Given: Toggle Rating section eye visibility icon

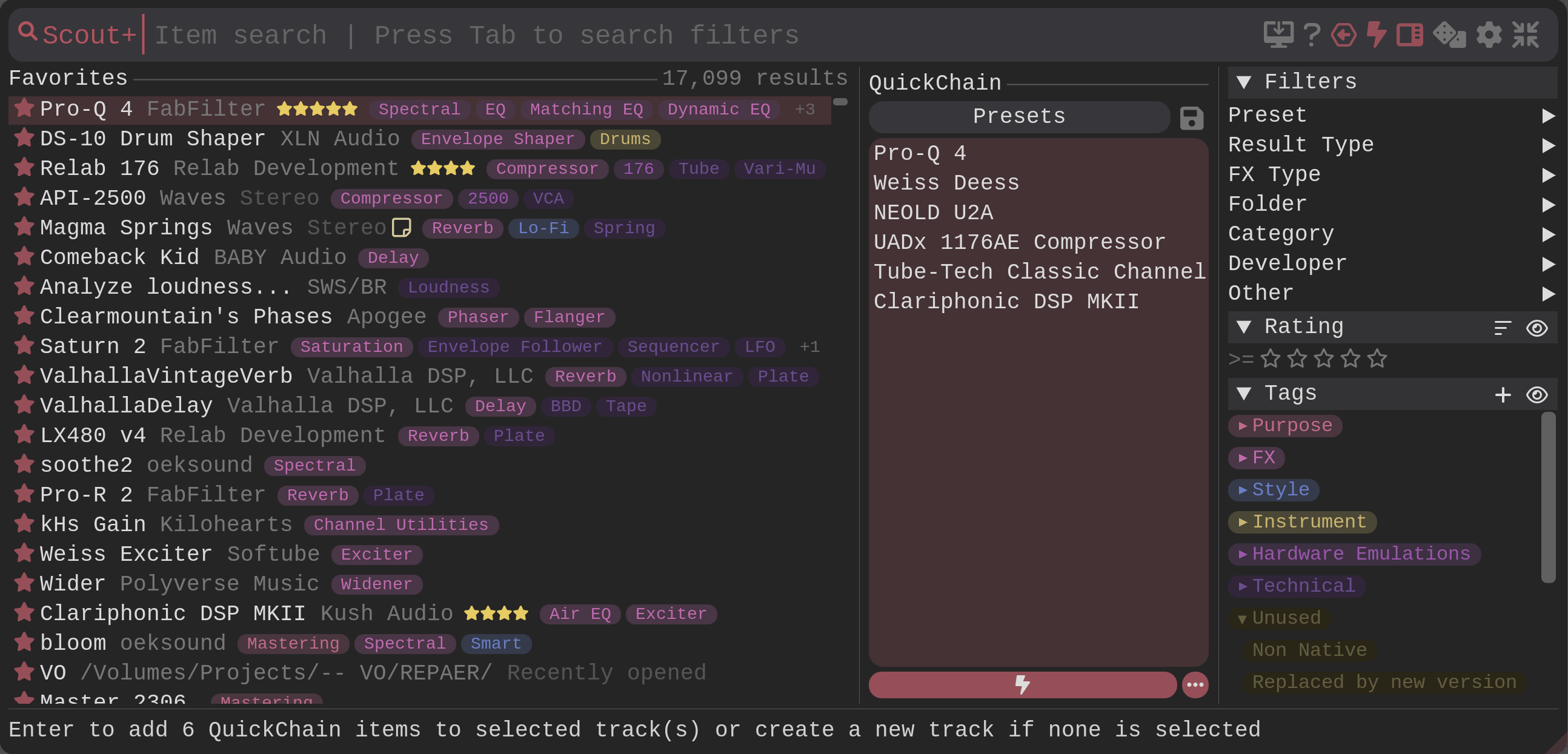Looking at the screenshot, I should pos(1536,328).
